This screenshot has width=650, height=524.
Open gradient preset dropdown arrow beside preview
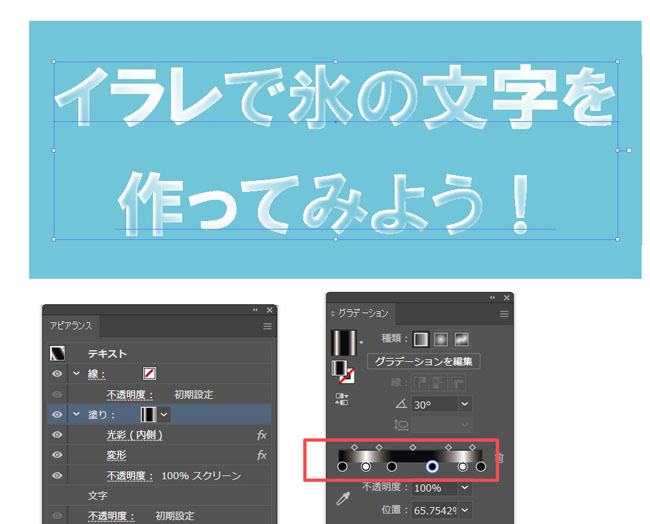coord(361,342)
